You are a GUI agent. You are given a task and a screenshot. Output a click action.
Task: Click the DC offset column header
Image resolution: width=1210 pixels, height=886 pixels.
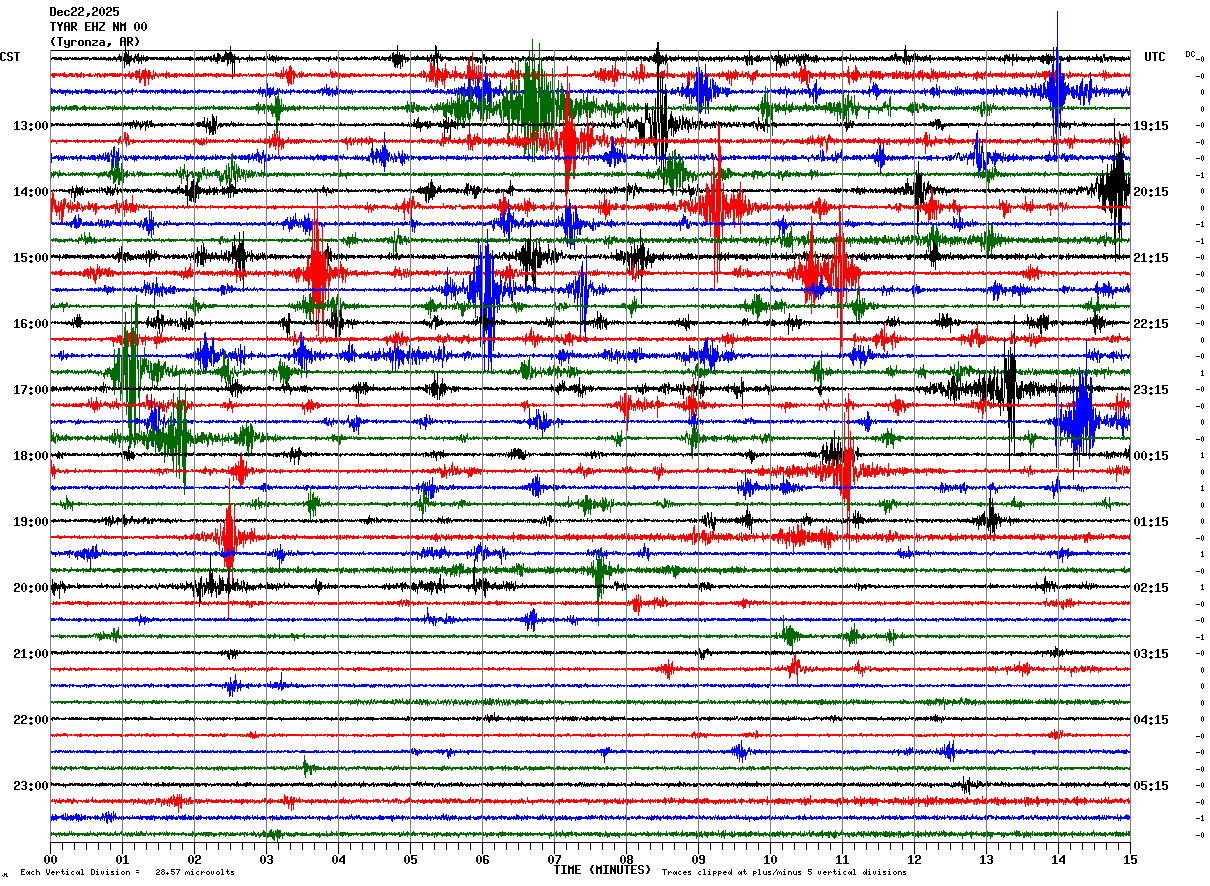1190,54
